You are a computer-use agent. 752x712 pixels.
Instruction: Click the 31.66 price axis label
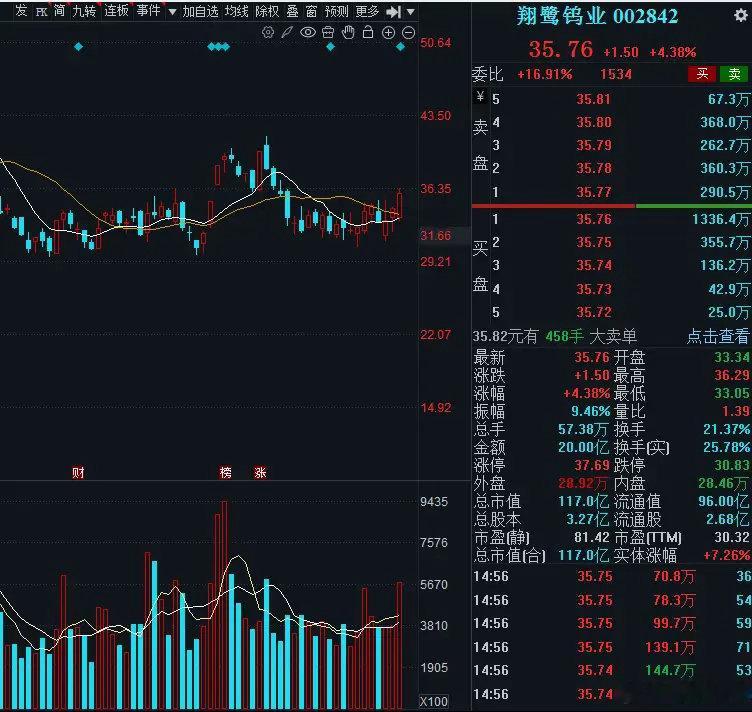(x=435, y=235)
